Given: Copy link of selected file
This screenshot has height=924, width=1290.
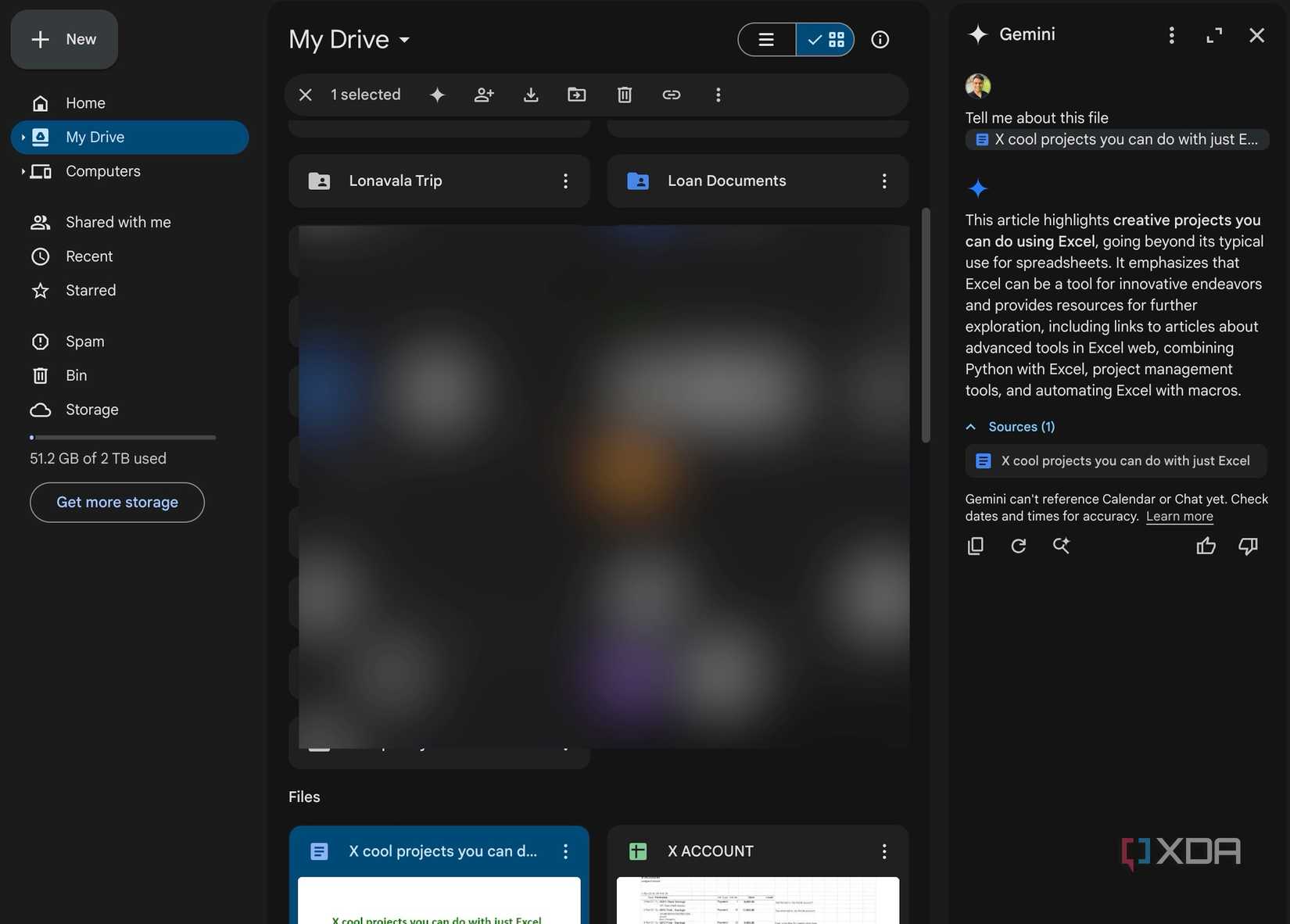Looking at the screenshot, I should [672, 95].
